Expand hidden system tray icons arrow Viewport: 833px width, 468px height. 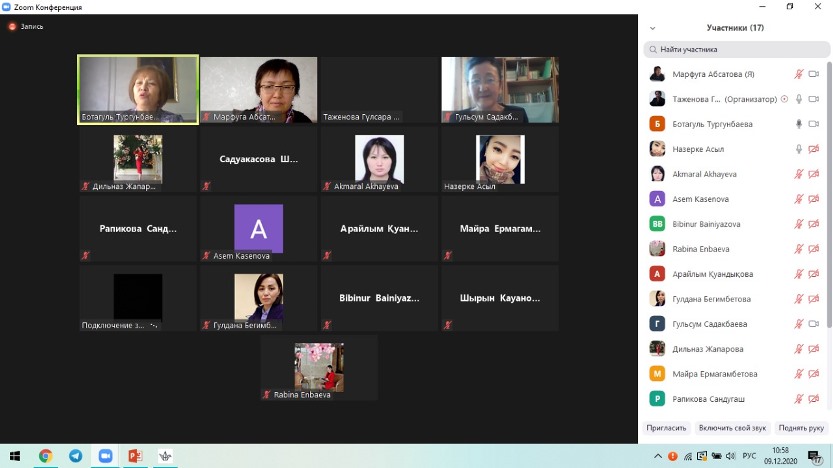pyautogui.click(x=659, y=456)
